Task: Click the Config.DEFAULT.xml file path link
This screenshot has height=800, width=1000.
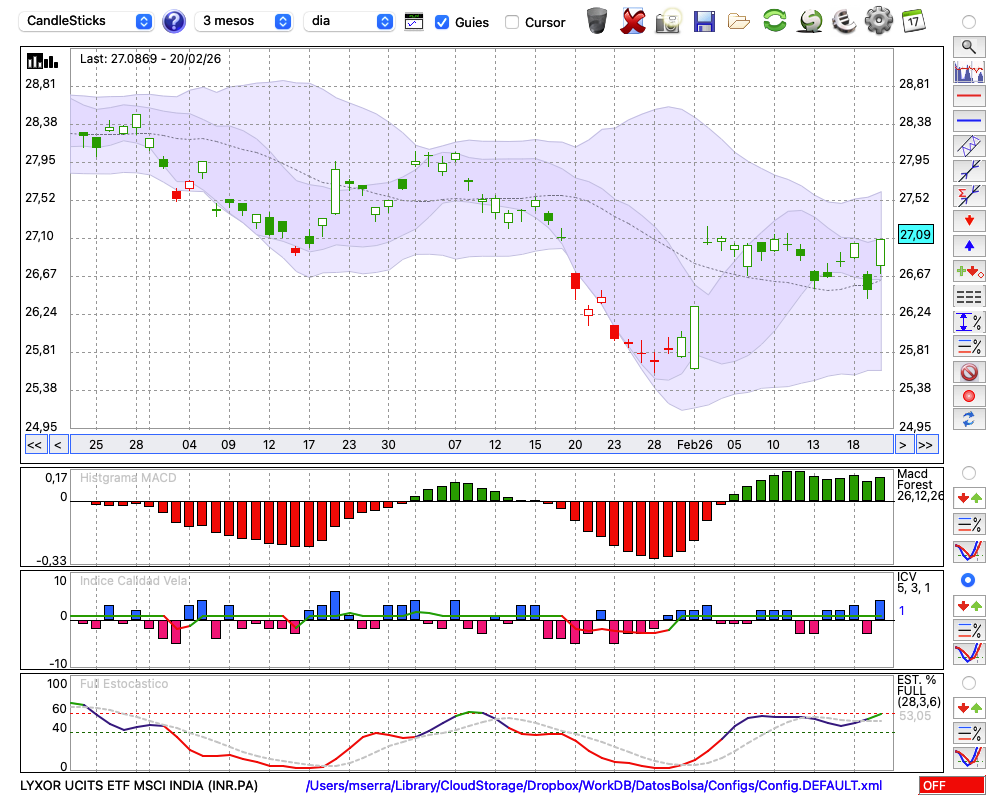Action: (594, 786)
